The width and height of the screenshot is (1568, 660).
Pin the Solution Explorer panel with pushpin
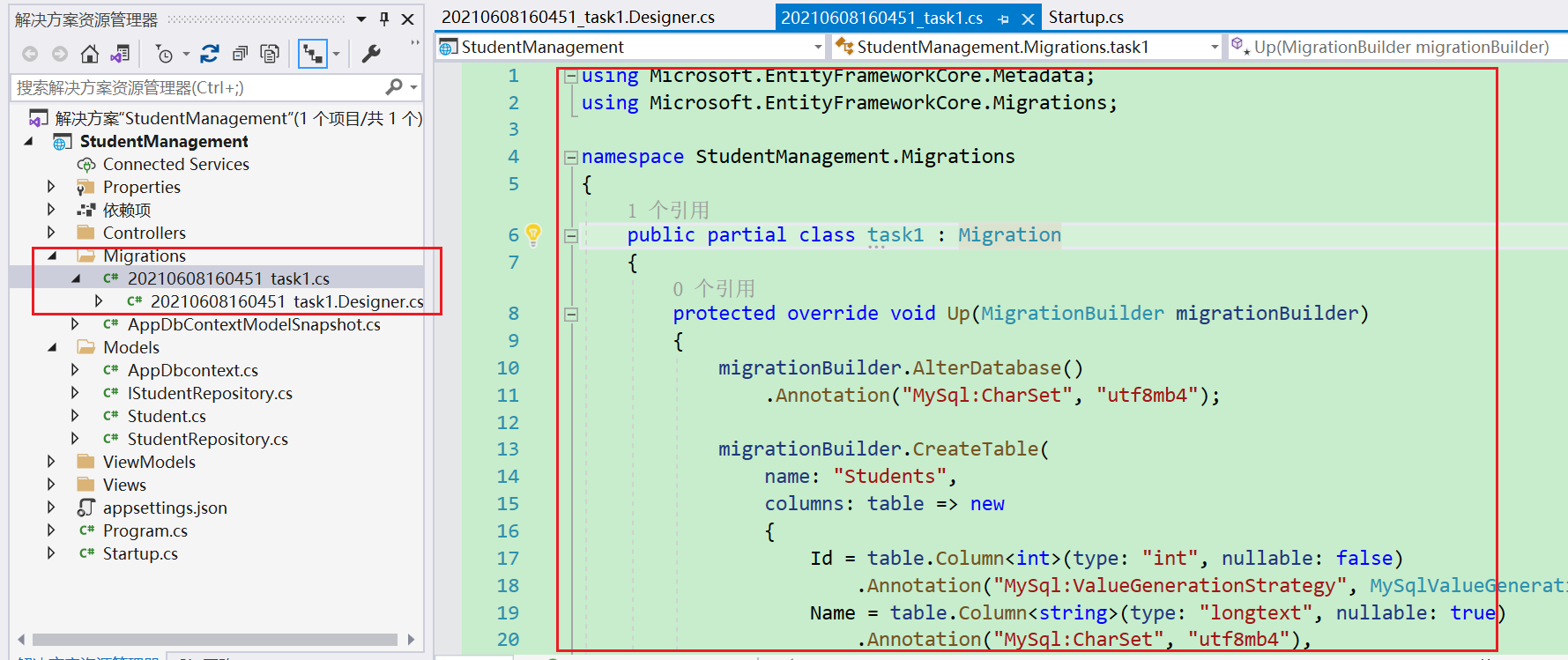point(384,19)
